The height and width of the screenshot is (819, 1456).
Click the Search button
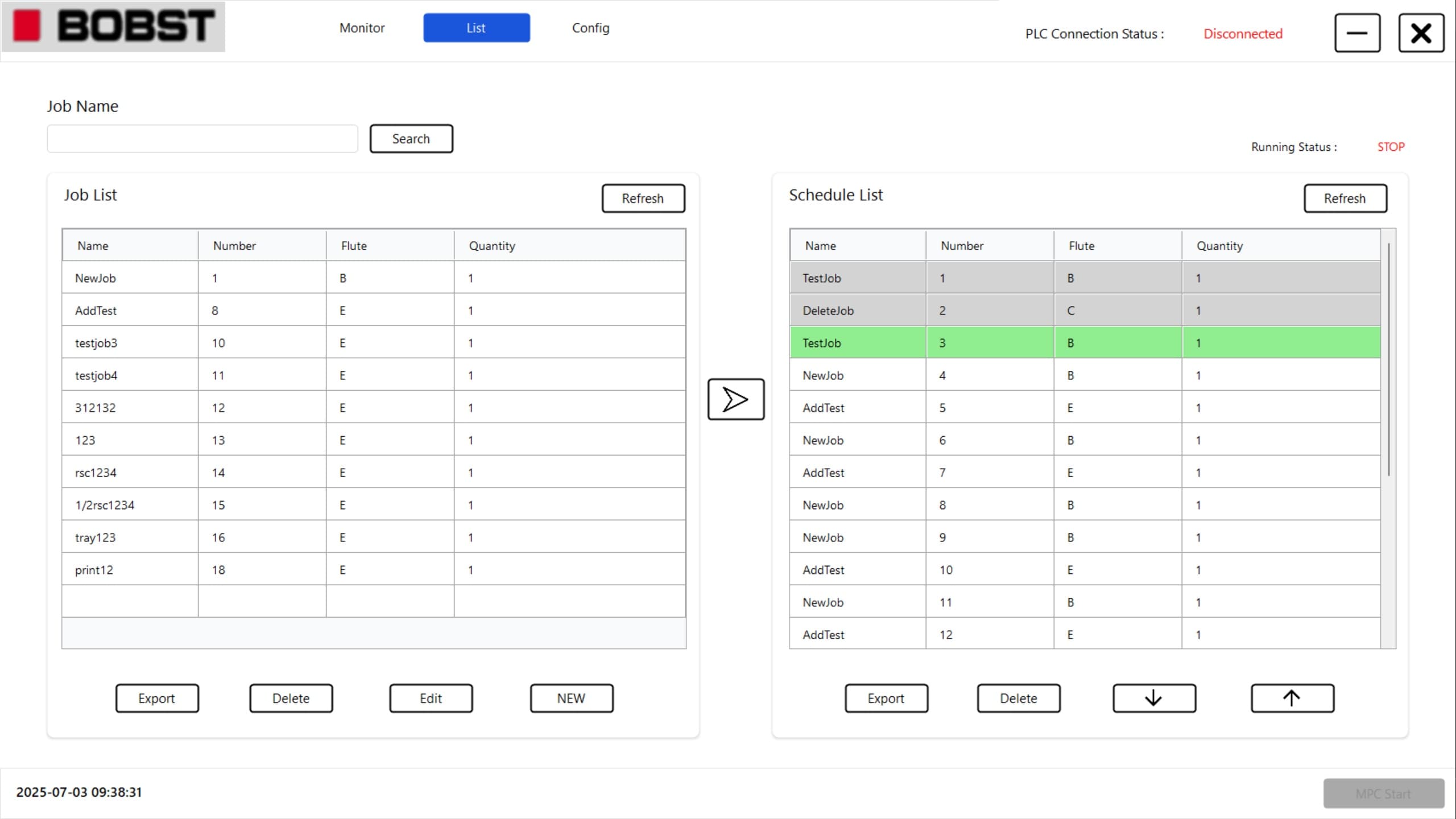411,139
